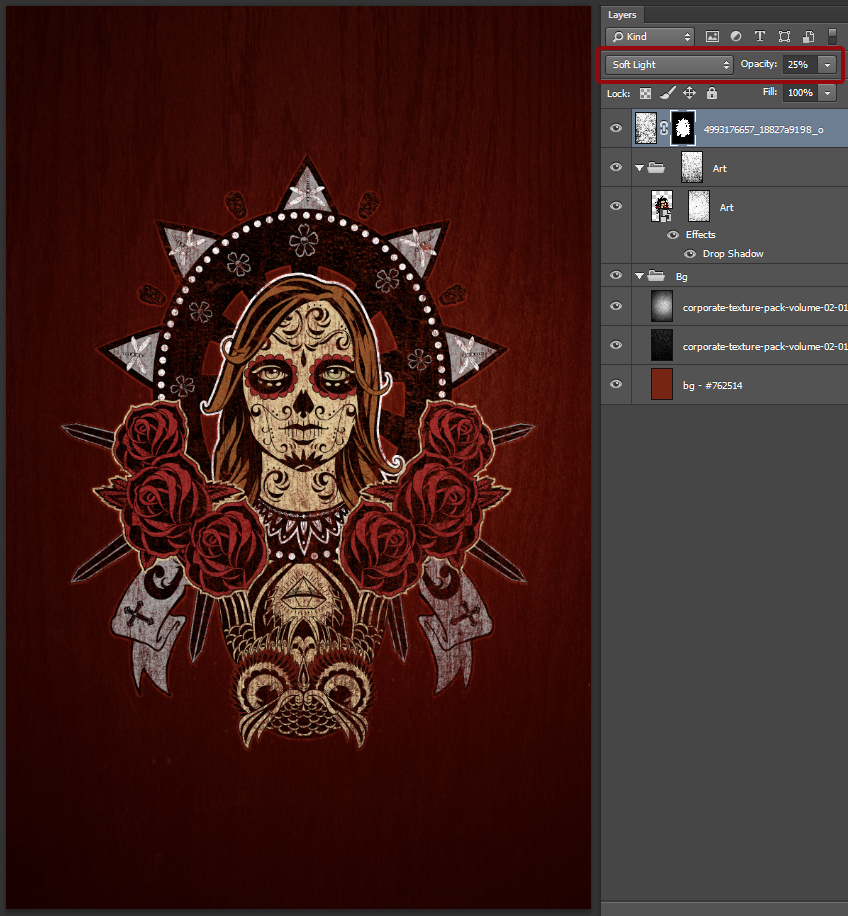This screenshot has height=916, width=848.
Task: Select the Bg group name
Action: 682,276
